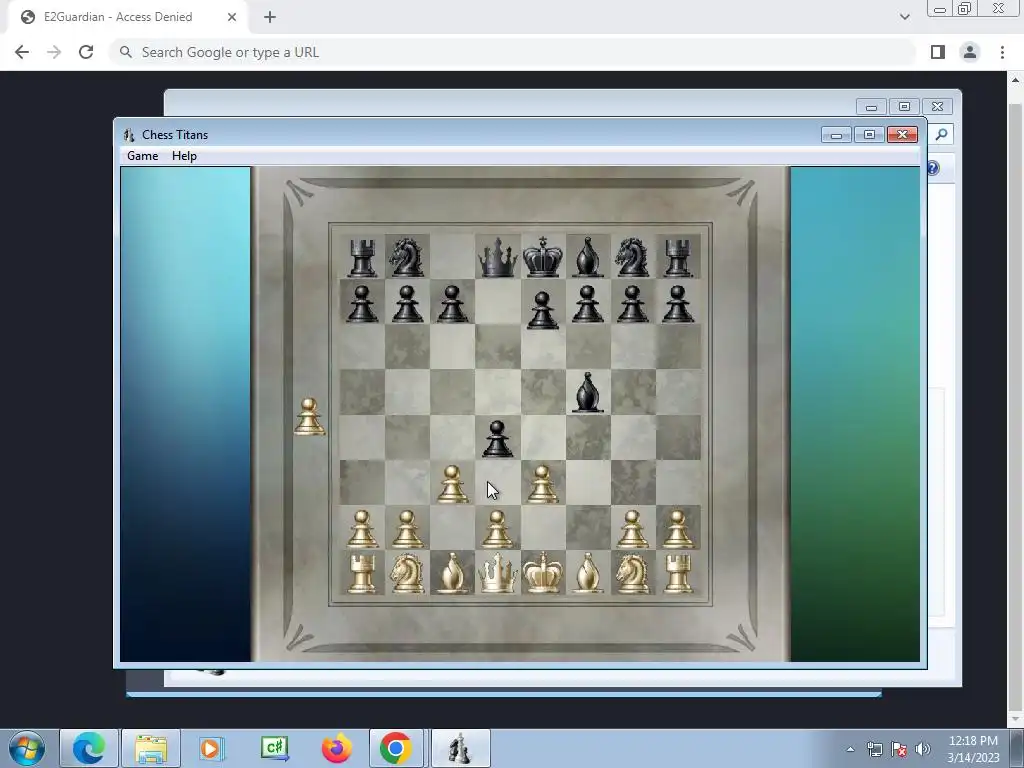1024x768 pixels.
Task: Select the white pawn on e3
Action: click(x=542, y=484)
